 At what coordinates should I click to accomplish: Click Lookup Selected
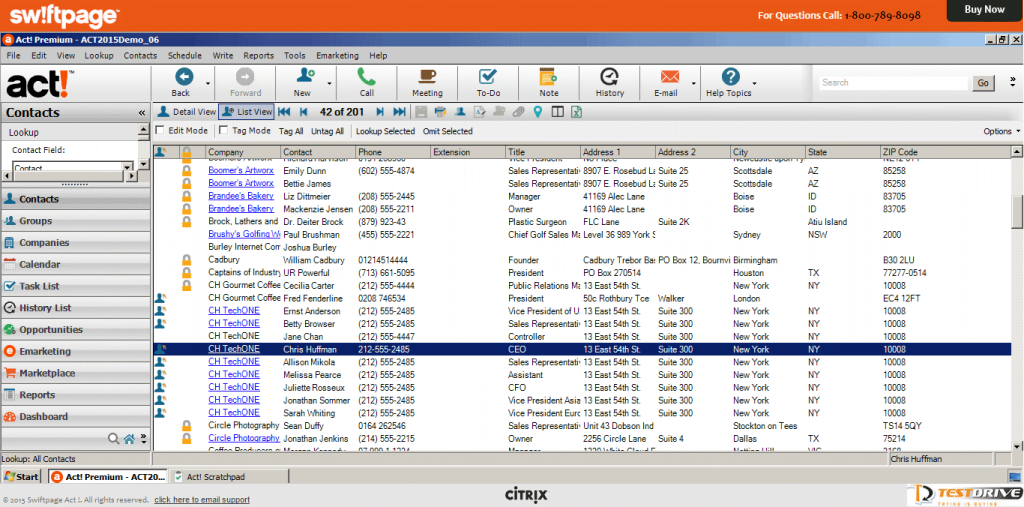coord(385,131)
